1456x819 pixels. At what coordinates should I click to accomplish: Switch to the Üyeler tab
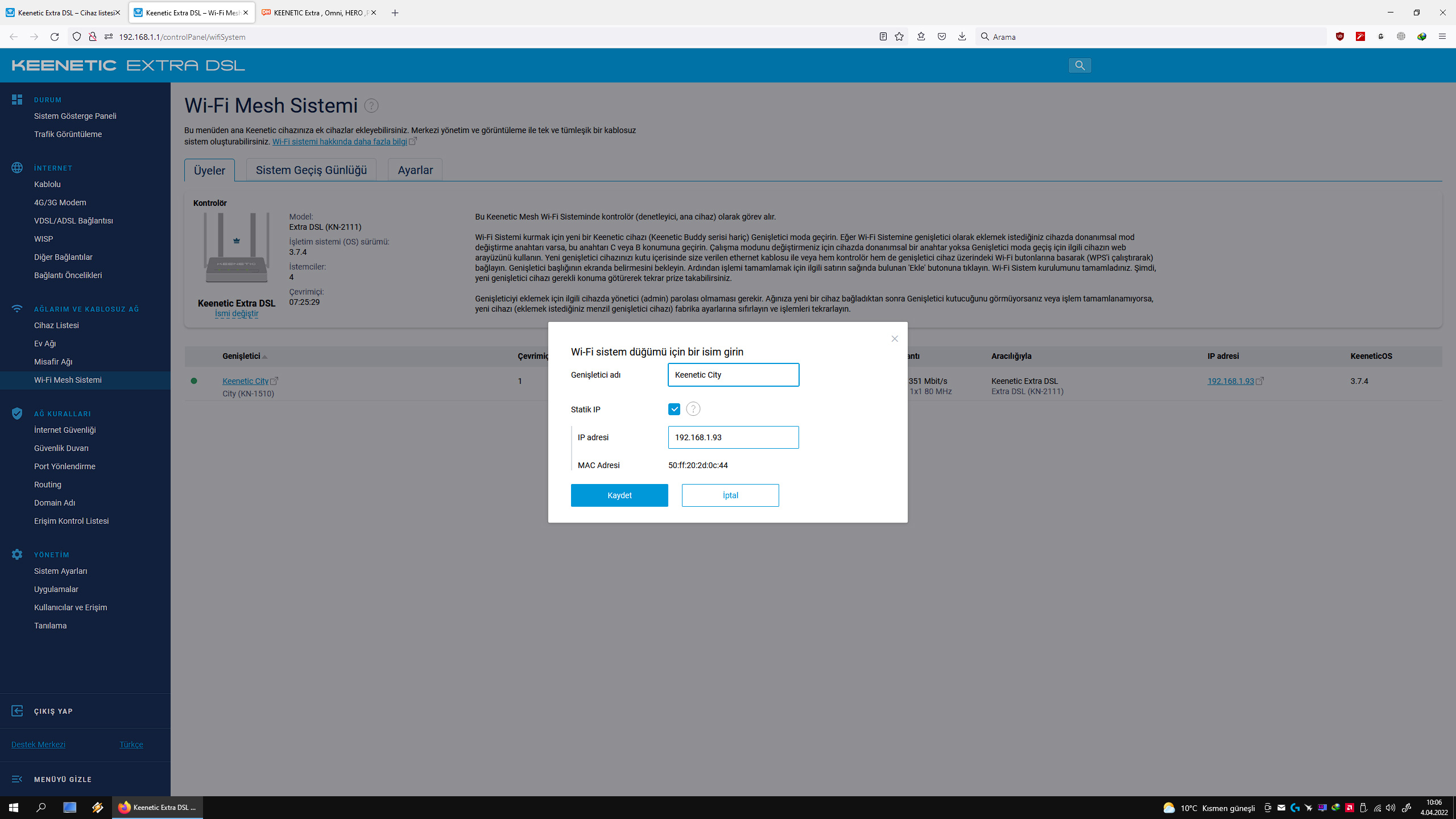click(x=209, y=170)
